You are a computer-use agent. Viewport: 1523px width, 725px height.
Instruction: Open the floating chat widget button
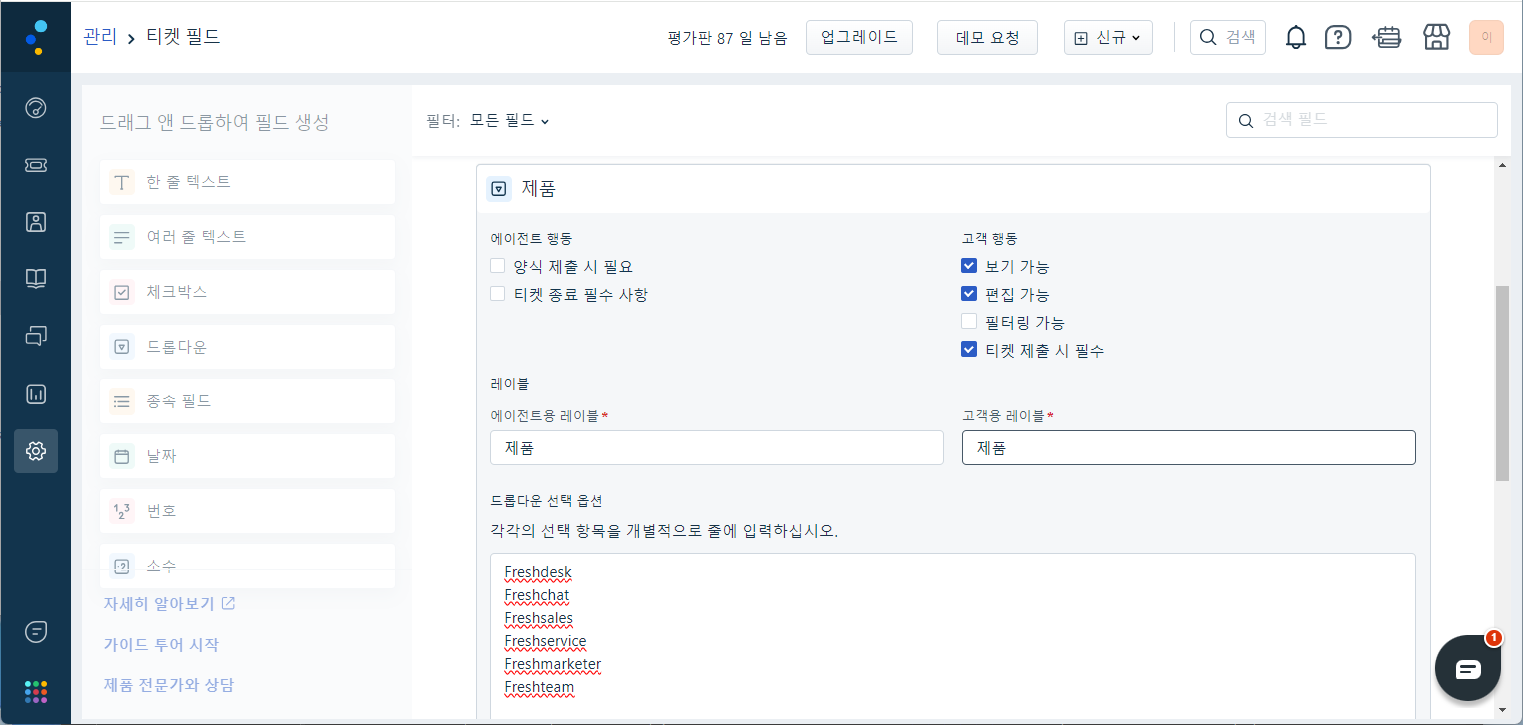[1468, 669]
